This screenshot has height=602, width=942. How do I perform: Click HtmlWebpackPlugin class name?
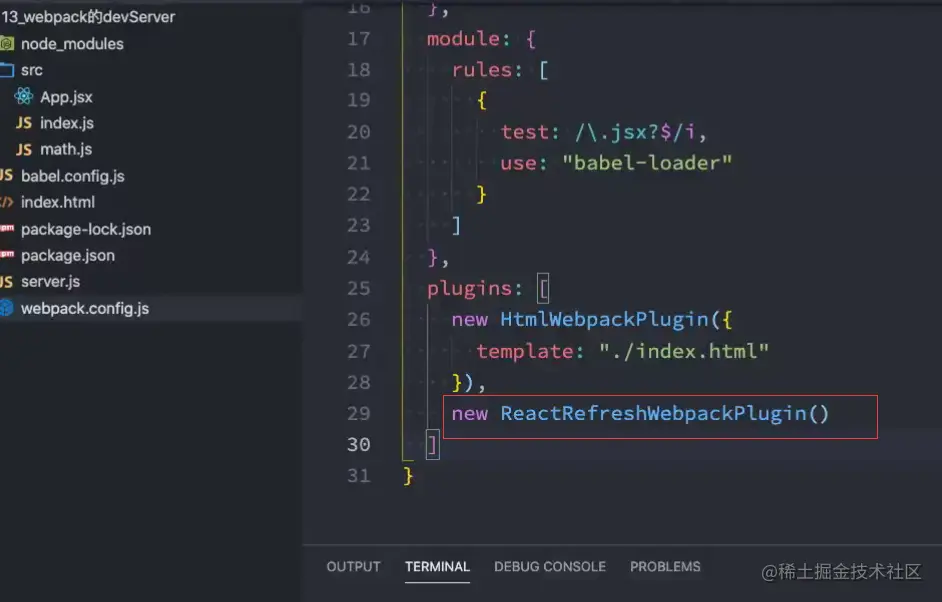(x=604, y=320)
